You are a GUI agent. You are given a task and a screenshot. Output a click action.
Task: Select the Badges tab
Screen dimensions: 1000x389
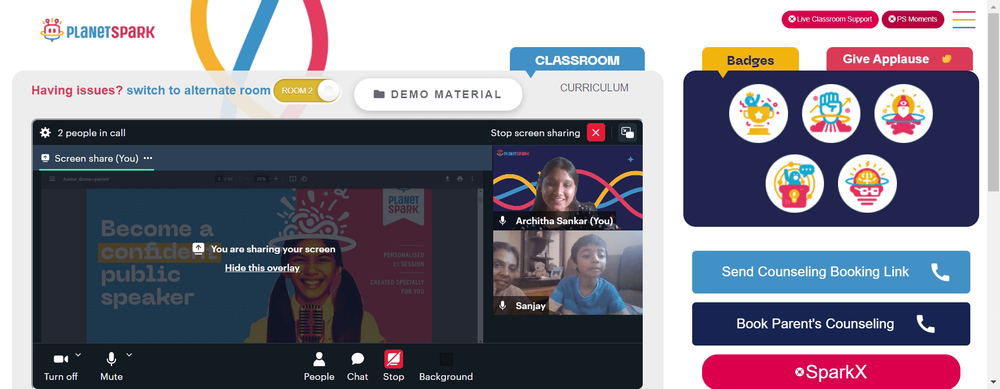coord(751,60)
